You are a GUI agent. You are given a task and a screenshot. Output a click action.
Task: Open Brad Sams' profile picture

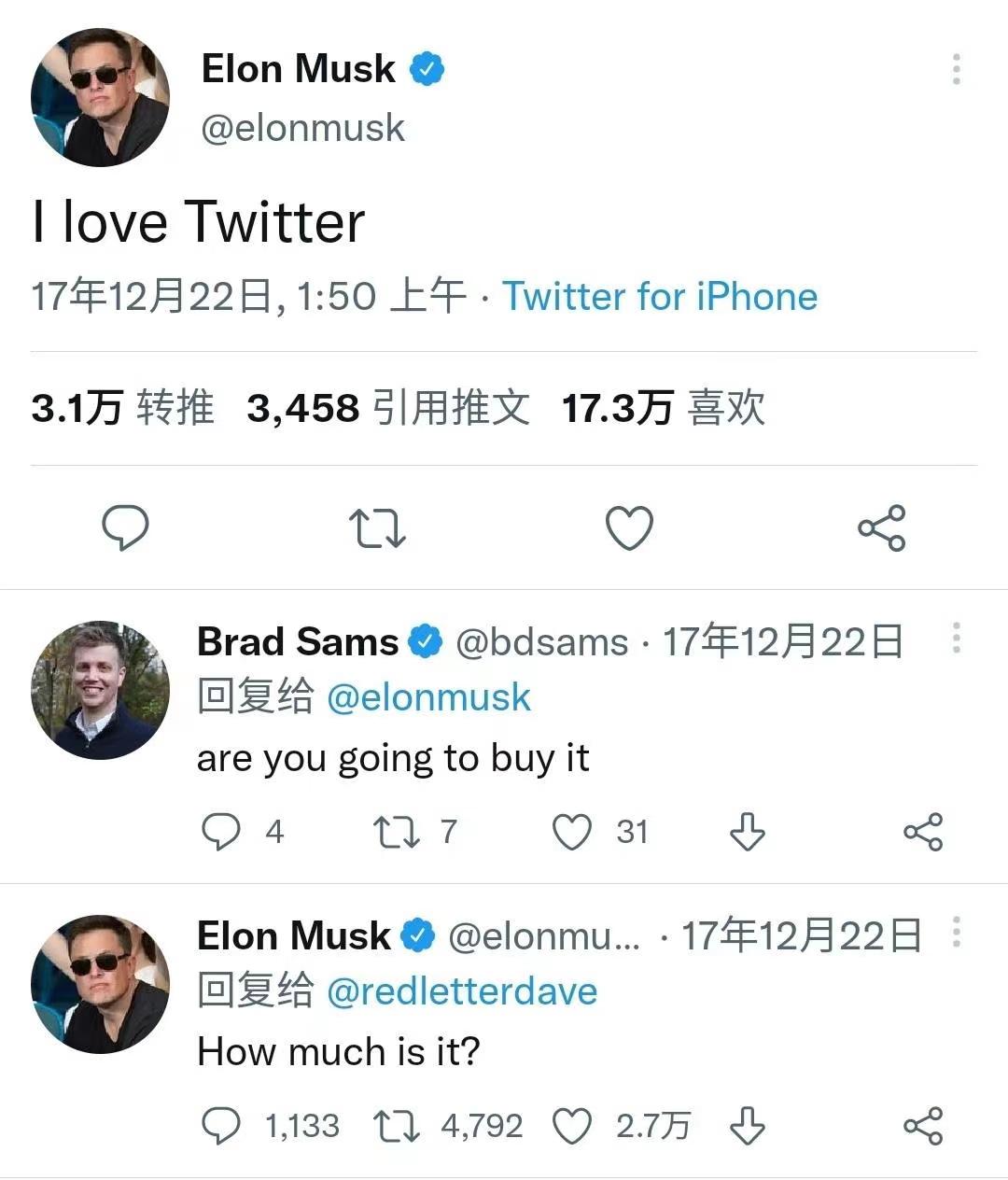point(101,690)
